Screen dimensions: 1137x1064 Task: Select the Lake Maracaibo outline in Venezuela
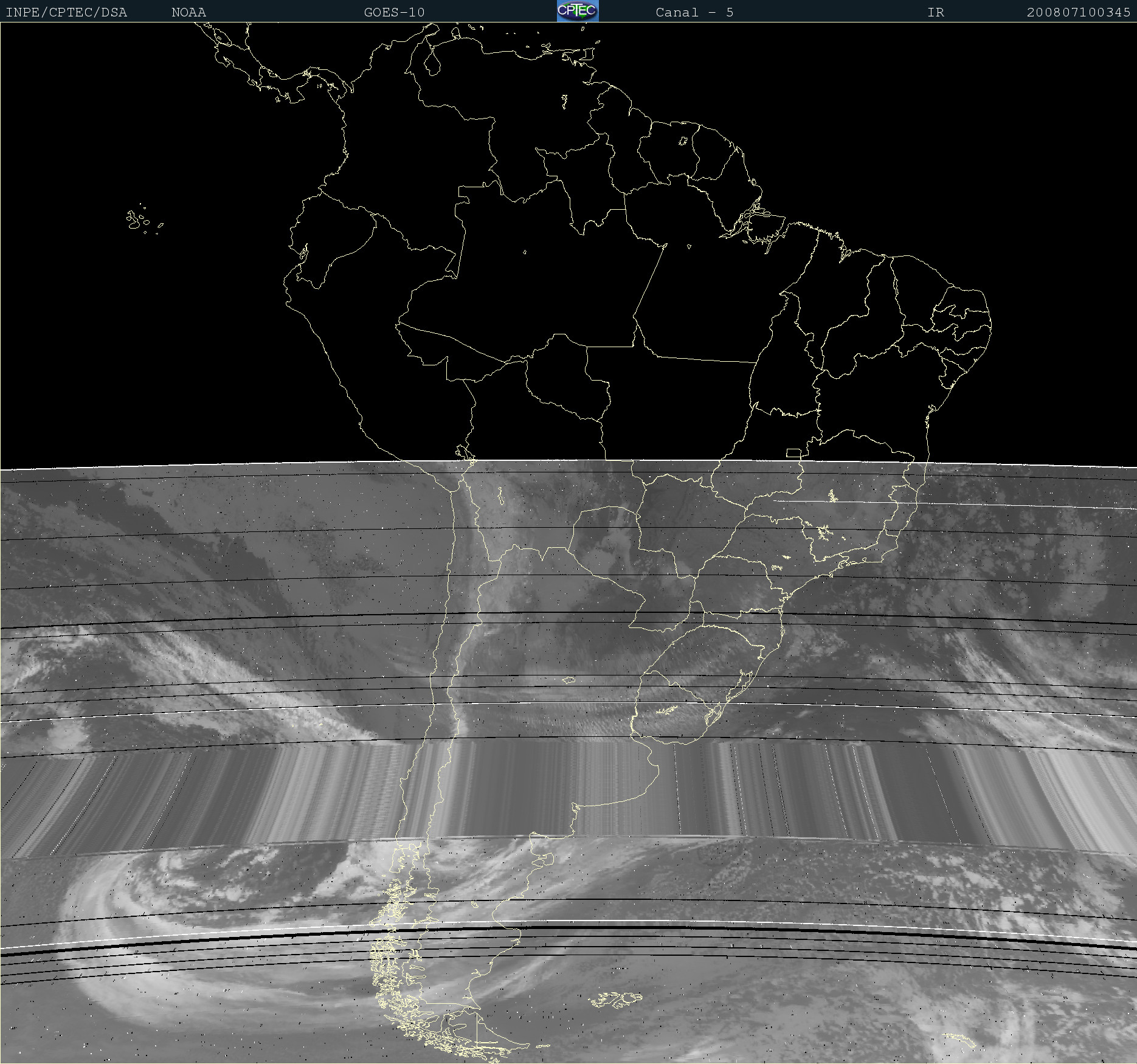coord(432,61)
